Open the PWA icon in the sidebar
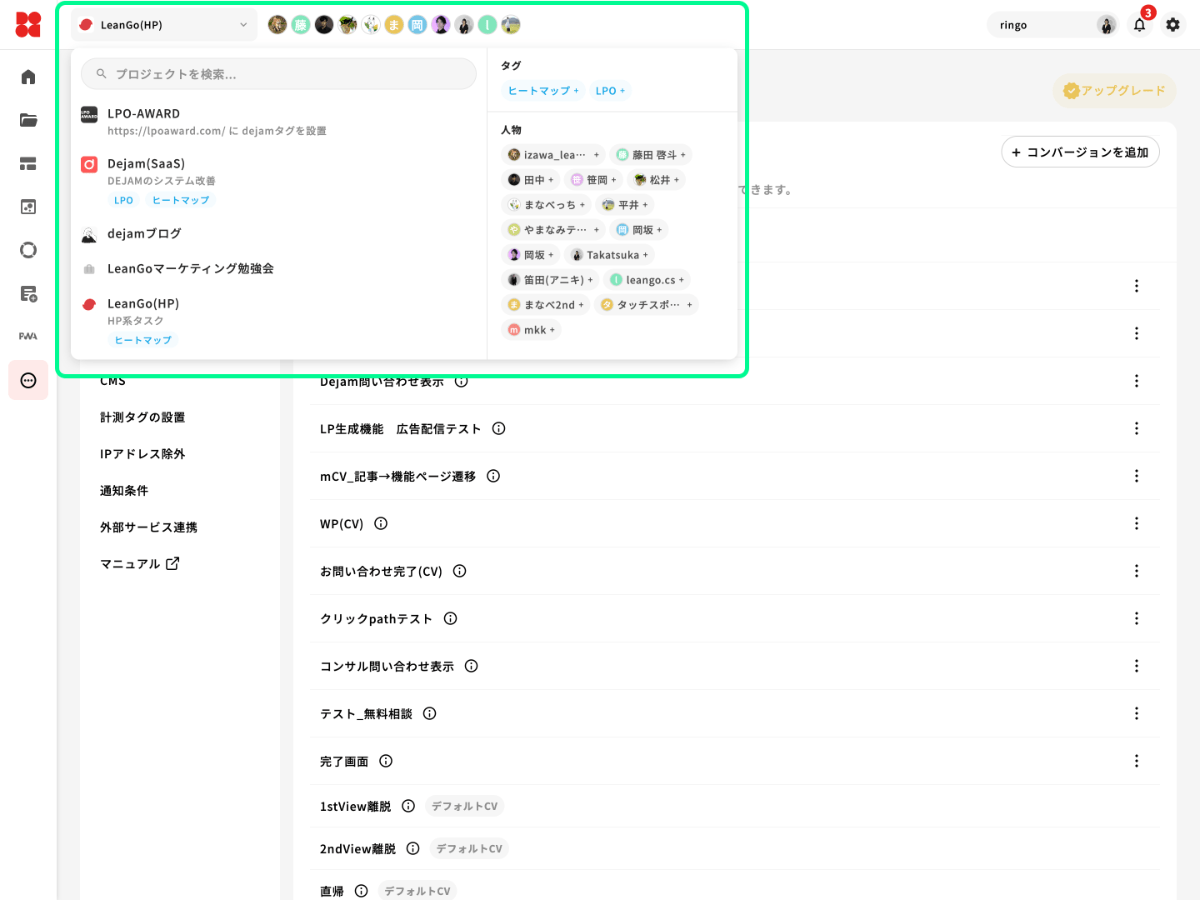 pos(28,337)
